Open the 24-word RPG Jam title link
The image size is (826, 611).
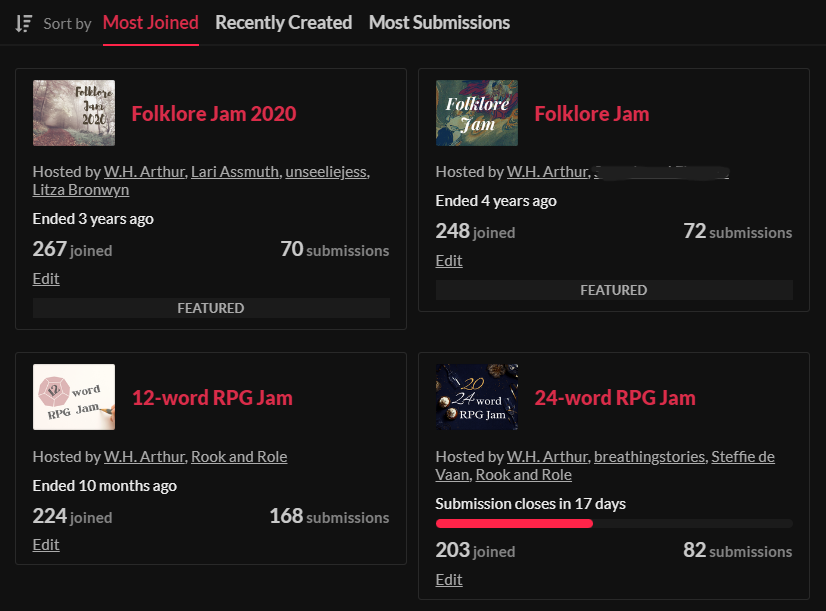[x=615, y=398]
